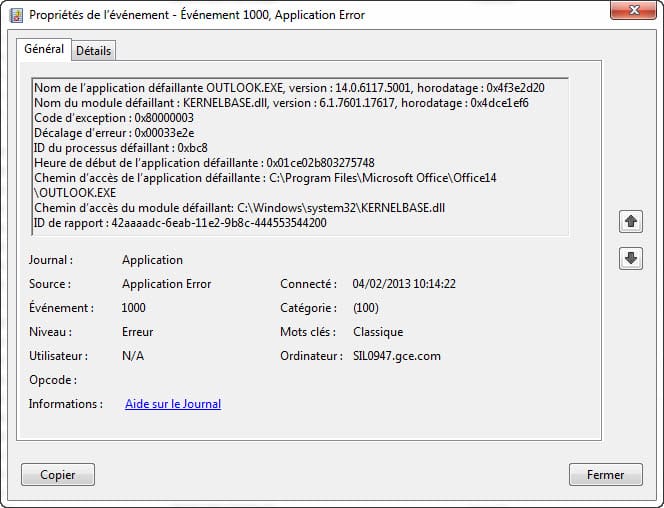Click the Informations label
Screen dimensions: 664x508
66,404
